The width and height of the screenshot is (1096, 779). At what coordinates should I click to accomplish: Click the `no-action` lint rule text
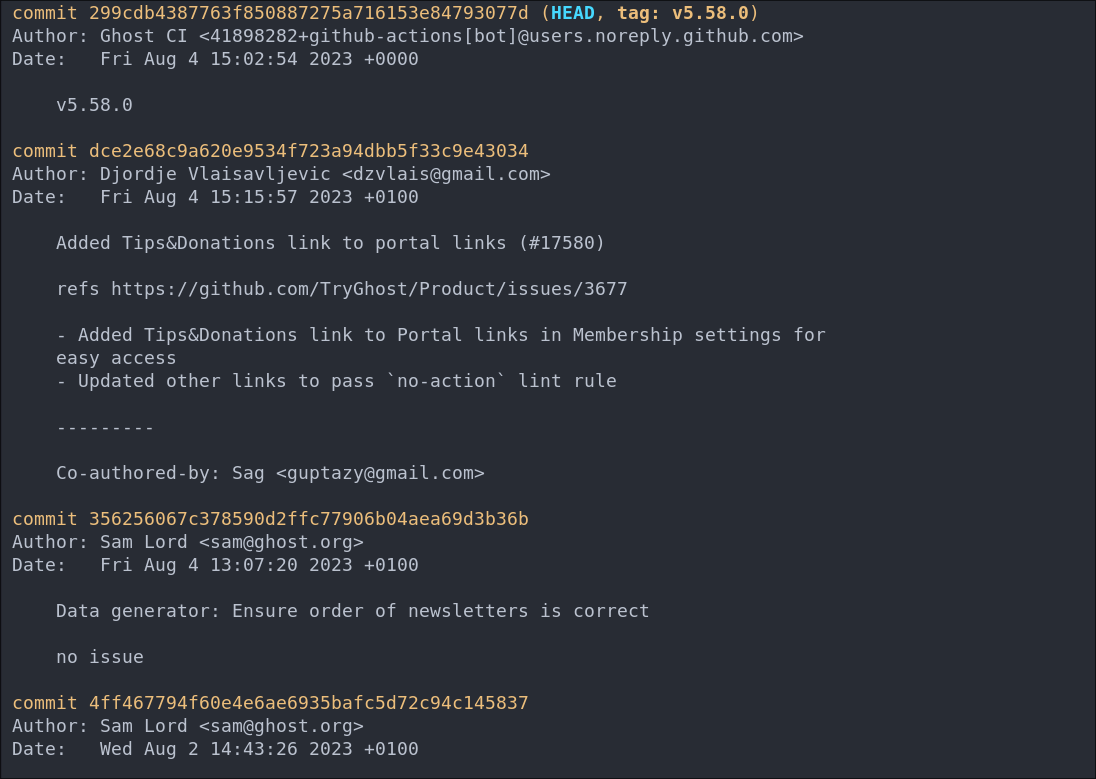click(x=501, y=381)
